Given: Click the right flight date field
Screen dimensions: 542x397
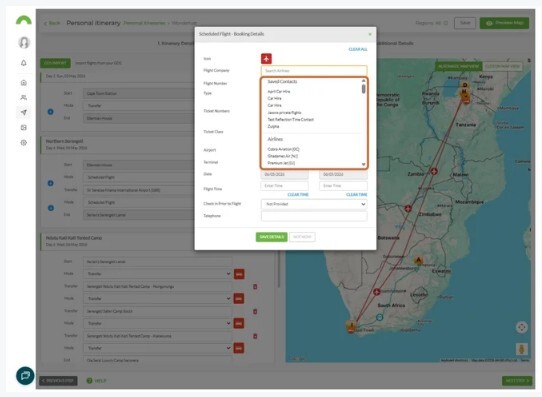Looking at the screenshot, I should [x=343, y=174].
